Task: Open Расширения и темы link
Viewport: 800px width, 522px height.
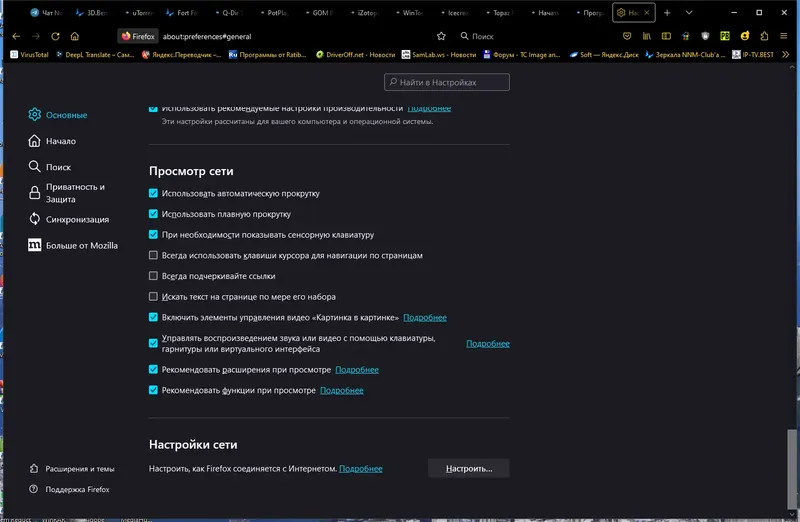Action: point(72,468)
